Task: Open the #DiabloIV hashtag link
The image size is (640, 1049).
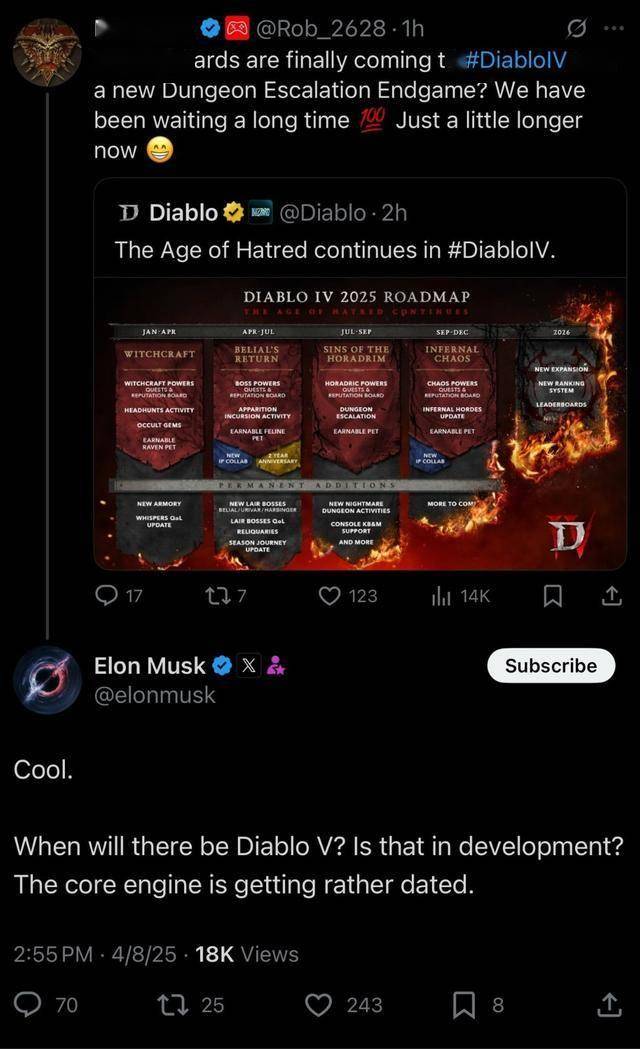Action: pyautogui.click(x=515, y=60)
